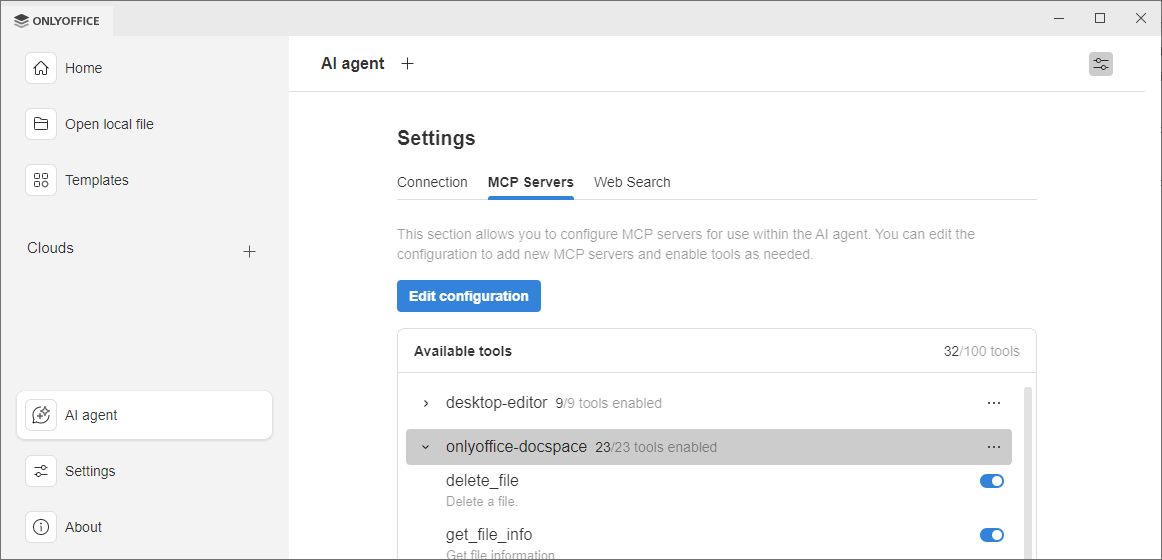1162x560 pixels.
Task: Switch to the Web Search tab
Action: 632,182
